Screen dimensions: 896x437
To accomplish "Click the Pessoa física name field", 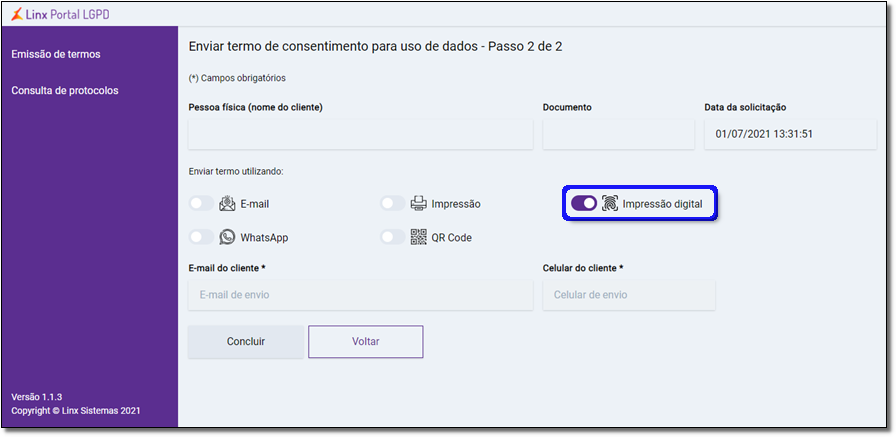I will tap(361, 134).
